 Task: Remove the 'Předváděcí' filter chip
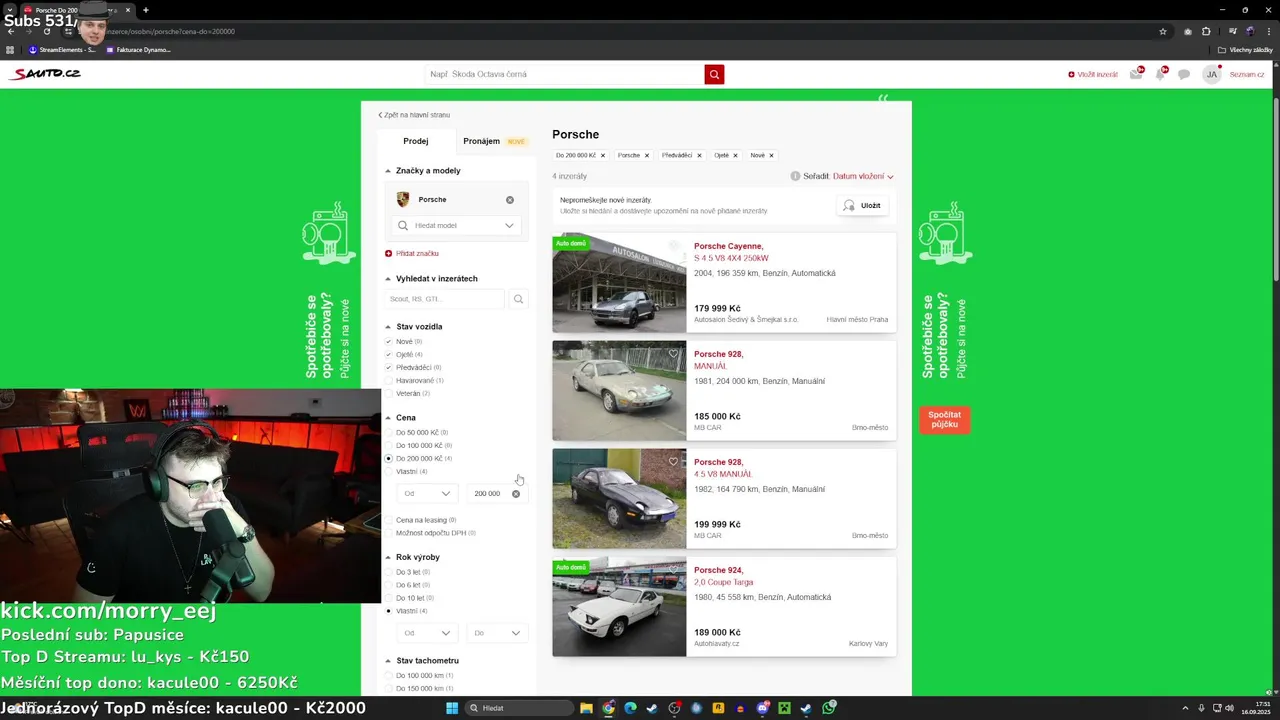(699, 155)
